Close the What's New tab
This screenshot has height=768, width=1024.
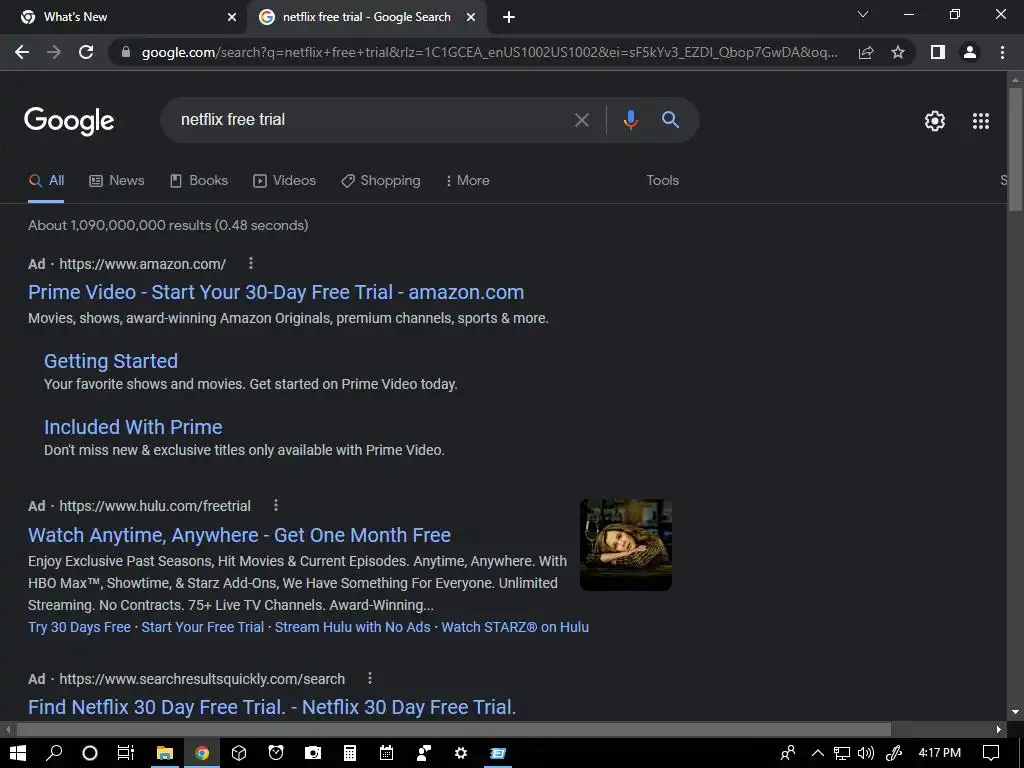(x=232, y=18)
